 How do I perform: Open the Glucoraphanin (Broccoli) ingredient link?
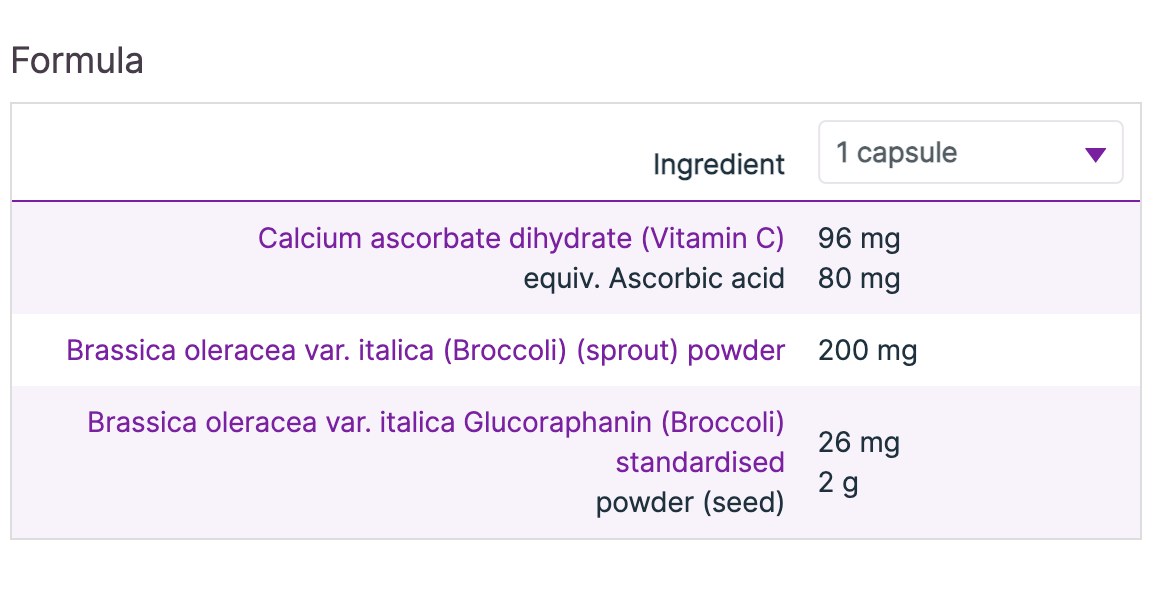[435, 423]
